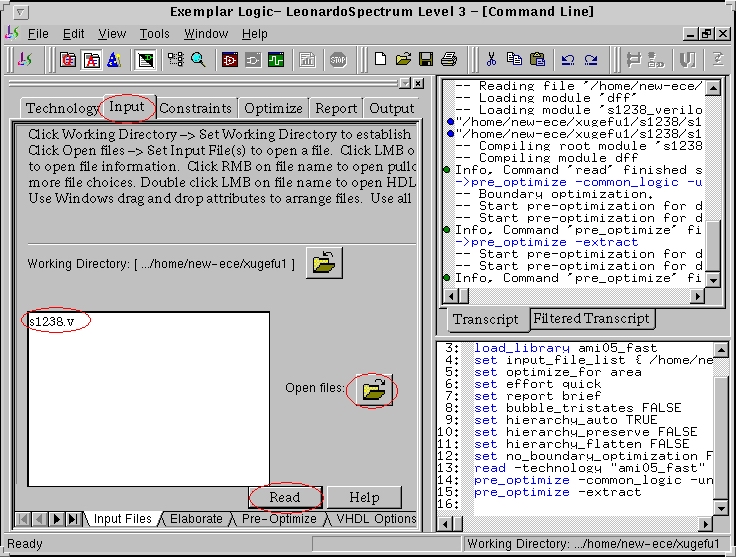
Task: Open the Help menu
Action: [255, 34]
